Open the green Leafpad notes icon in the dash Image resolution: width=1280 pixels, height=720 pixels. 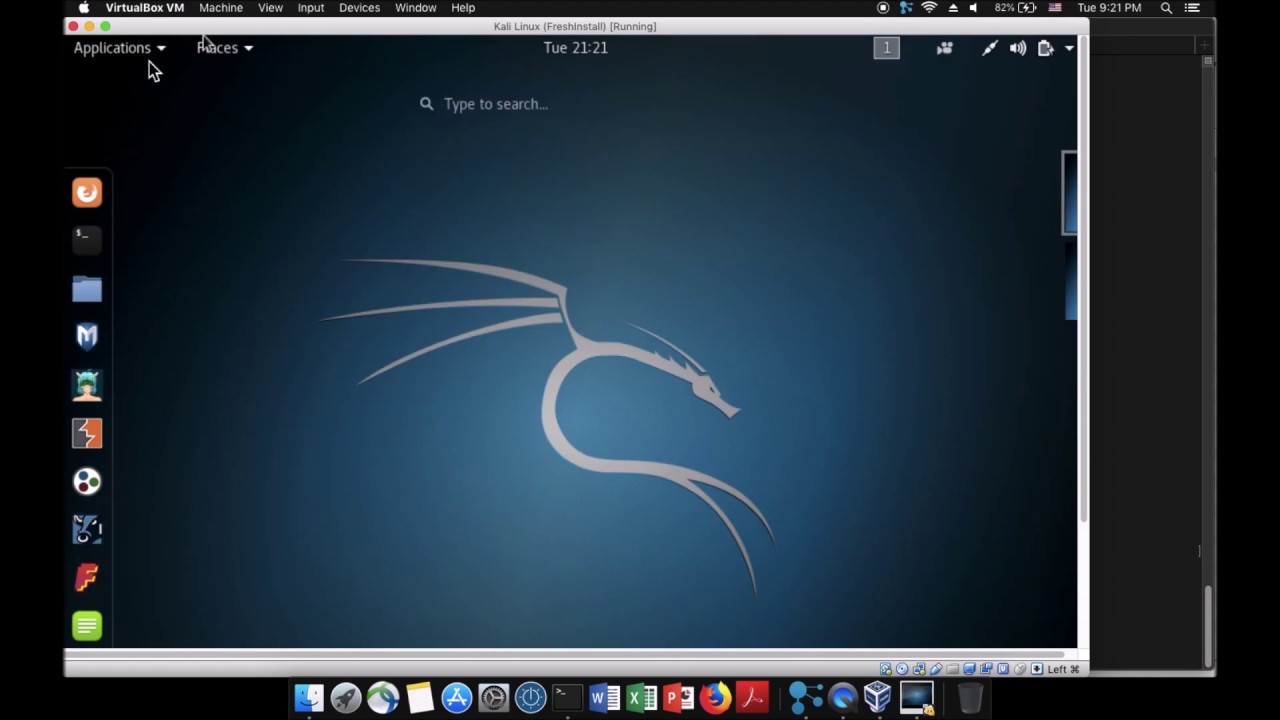coord(87,626)
